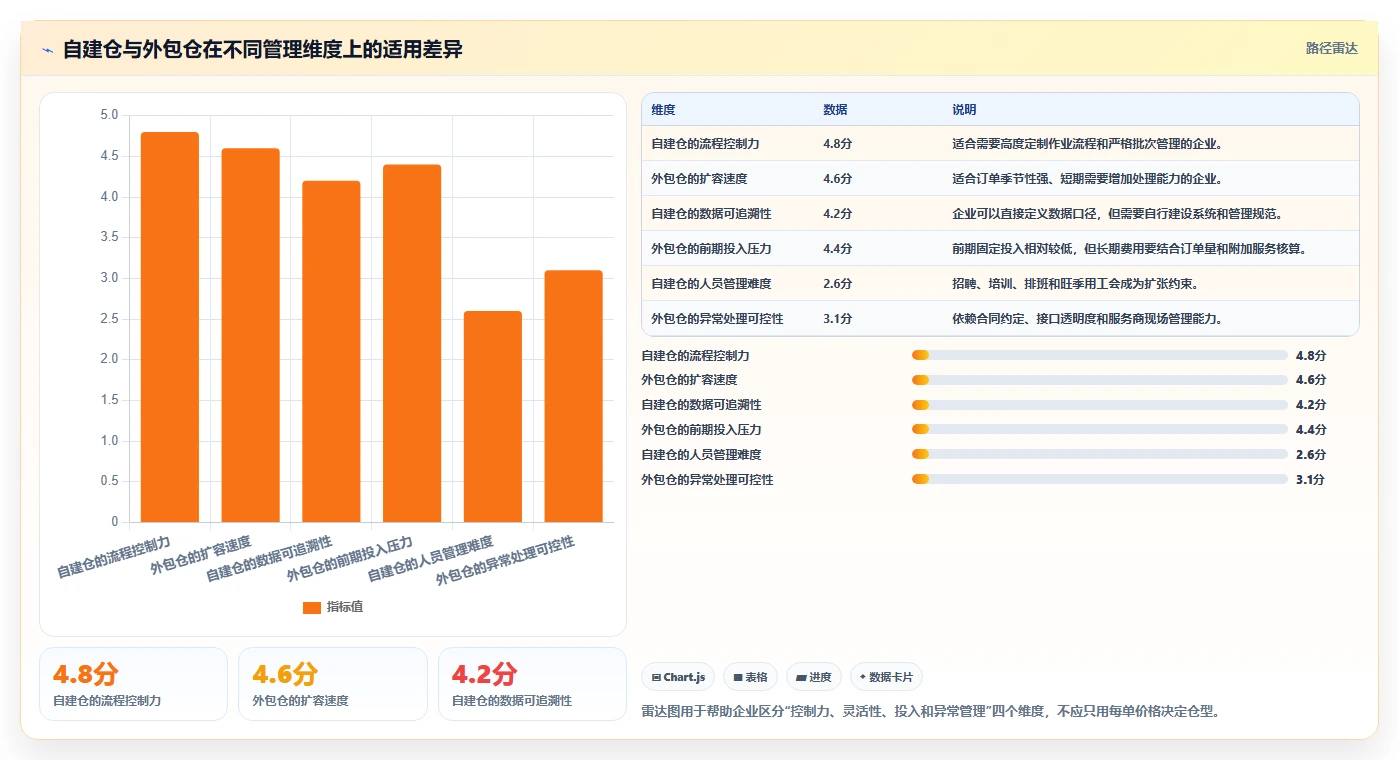Click the 自建仓的数据可追溯性 bar in the chart
The image size is (1399, 760).
(331, 351)
